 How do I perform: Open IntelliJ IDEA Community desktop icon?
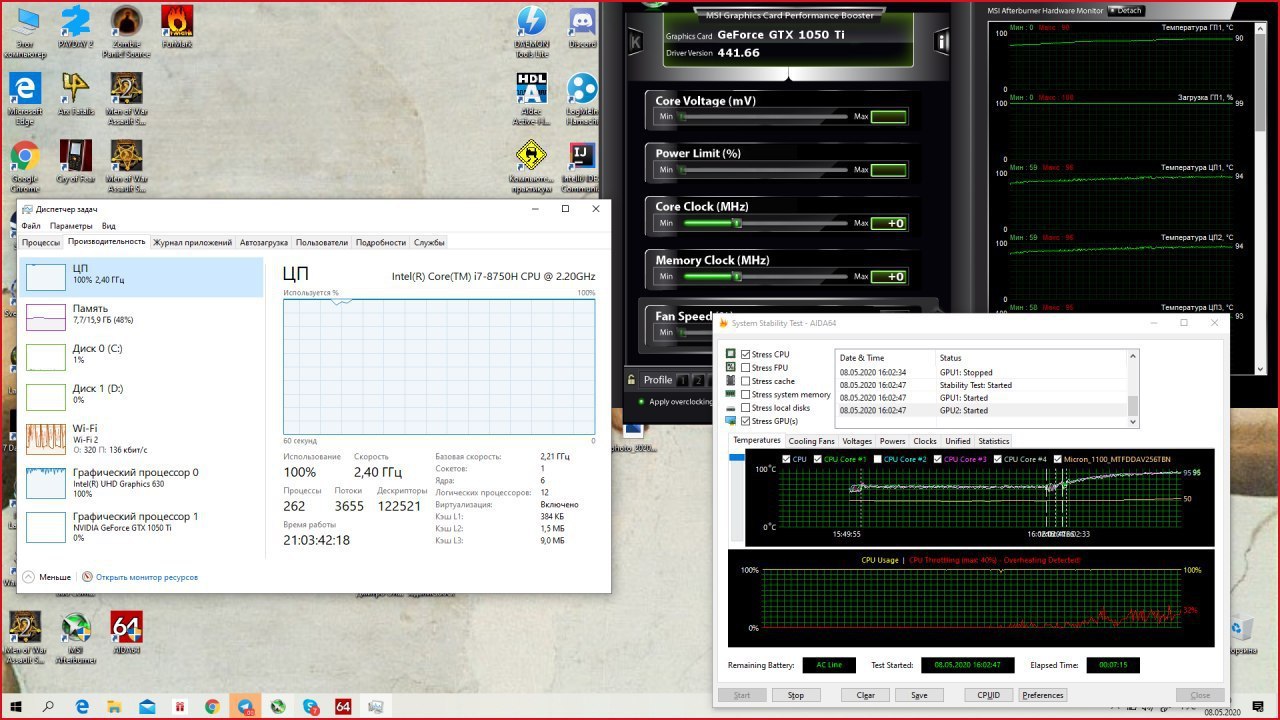click(582, 165)
